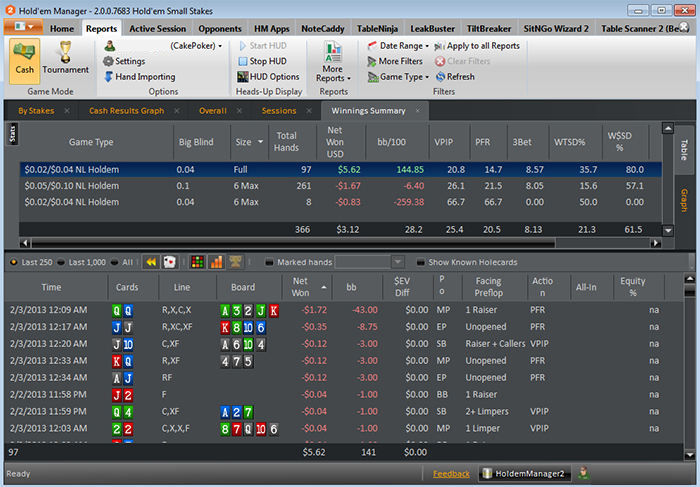700x487 pixels.
Task: Select the $0.02/$0.04 NL Holdem 6 Max row
Action: (x=340, y=202)
